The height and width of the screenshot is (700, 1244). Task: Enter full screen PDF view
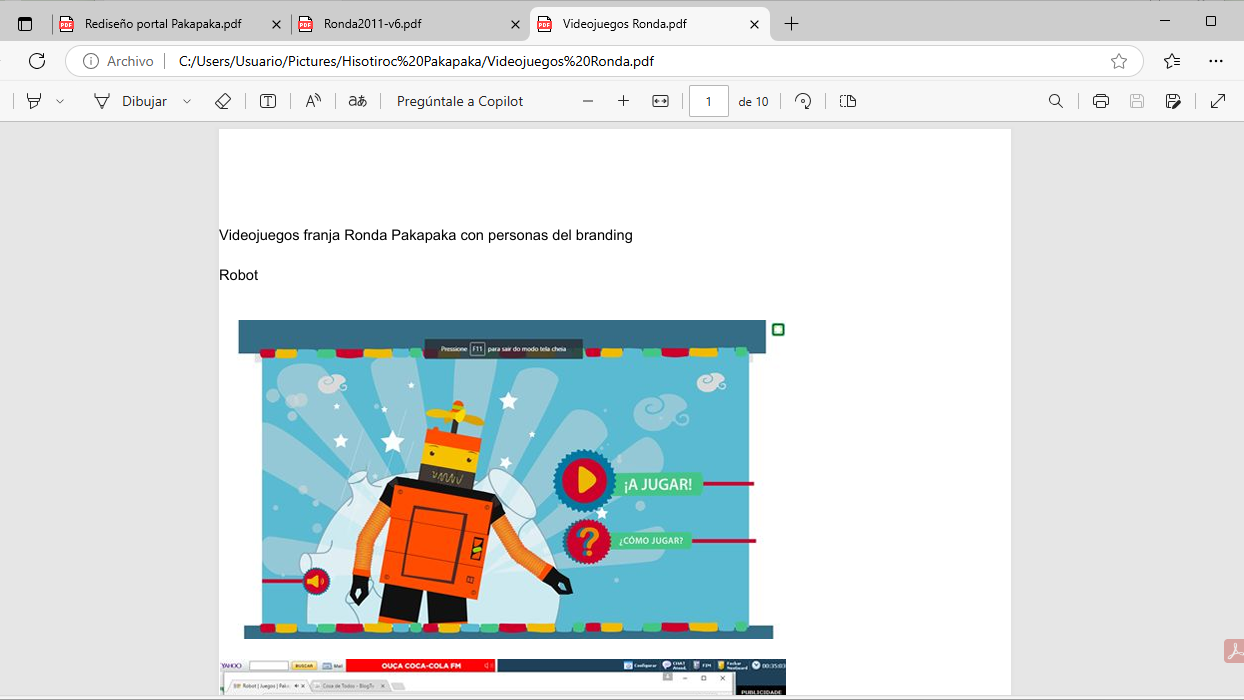click(x=1218, y=101)
